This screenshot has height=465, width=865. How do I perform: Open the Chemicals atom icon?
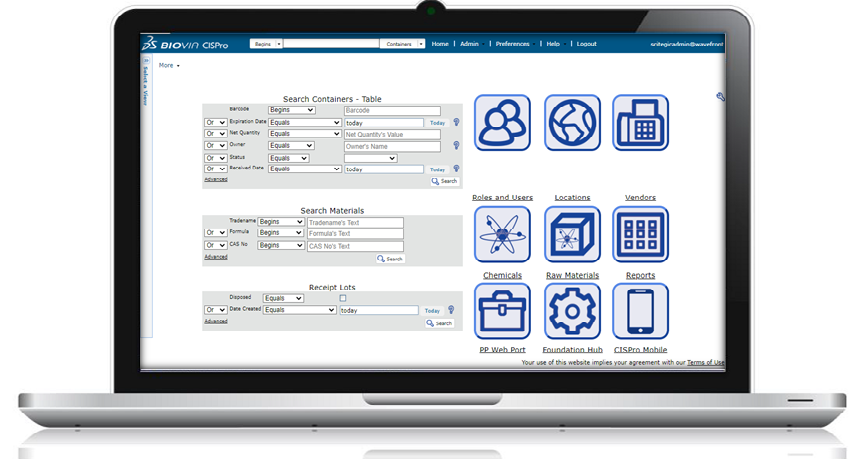(502, 235)
